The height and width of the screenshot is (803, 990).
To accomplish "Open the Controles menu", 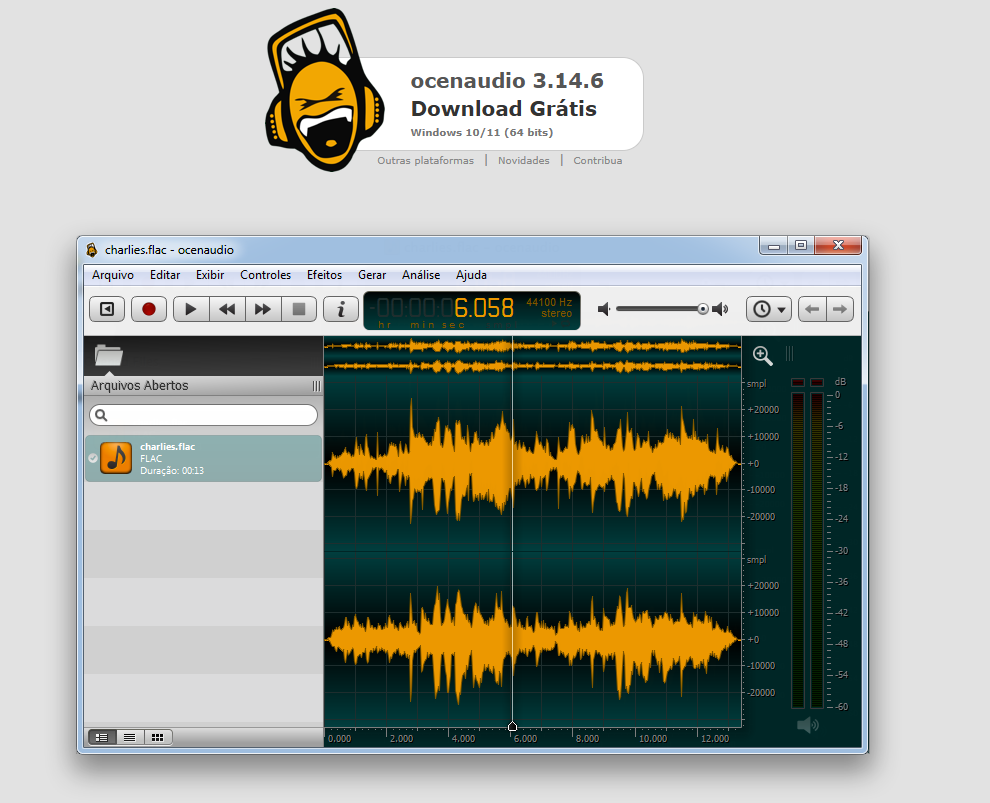I will click(265, 275).
